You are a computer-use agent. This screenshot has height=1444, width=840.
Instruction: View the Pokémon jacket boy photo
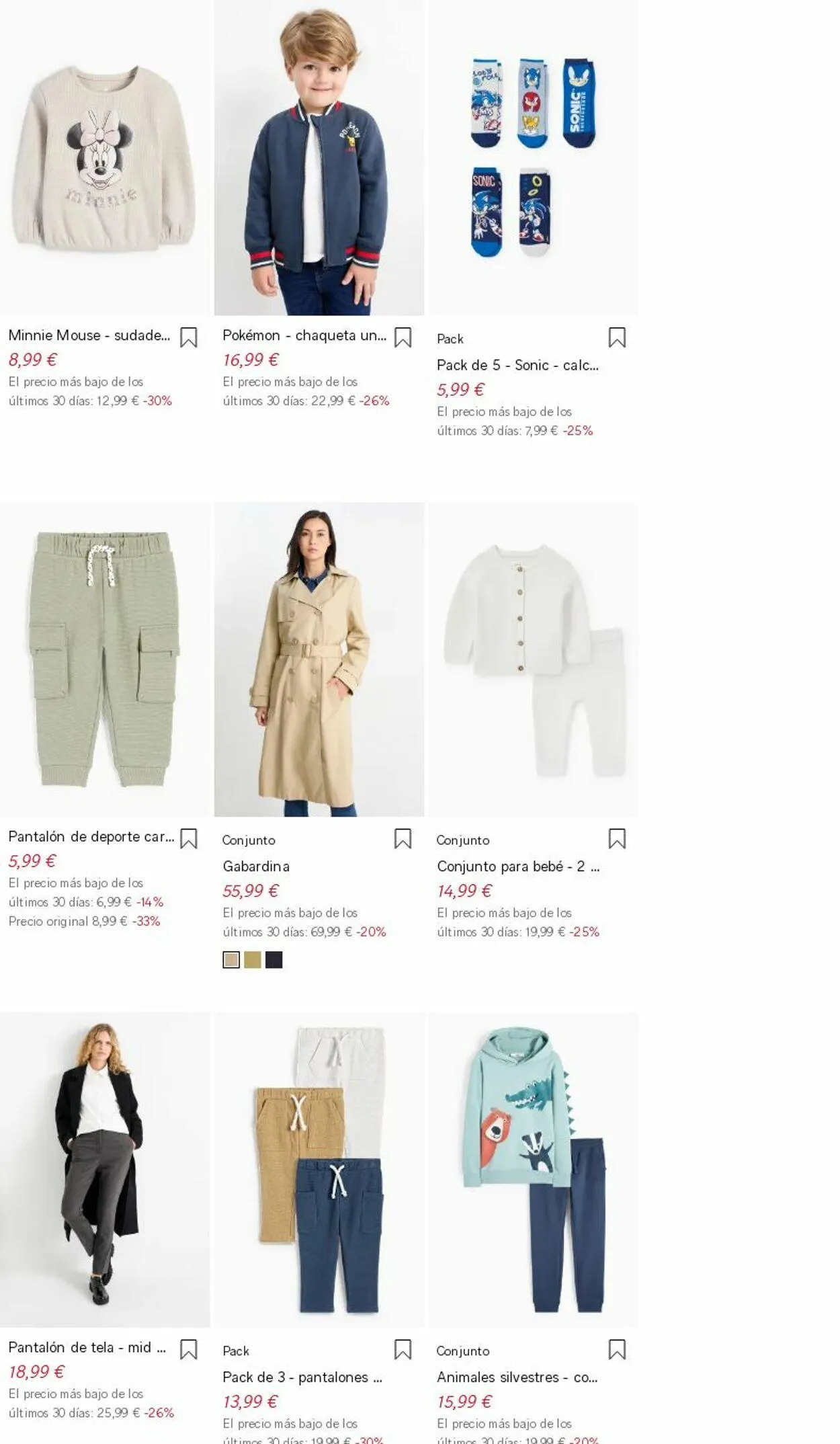click(x=319, y=157)
